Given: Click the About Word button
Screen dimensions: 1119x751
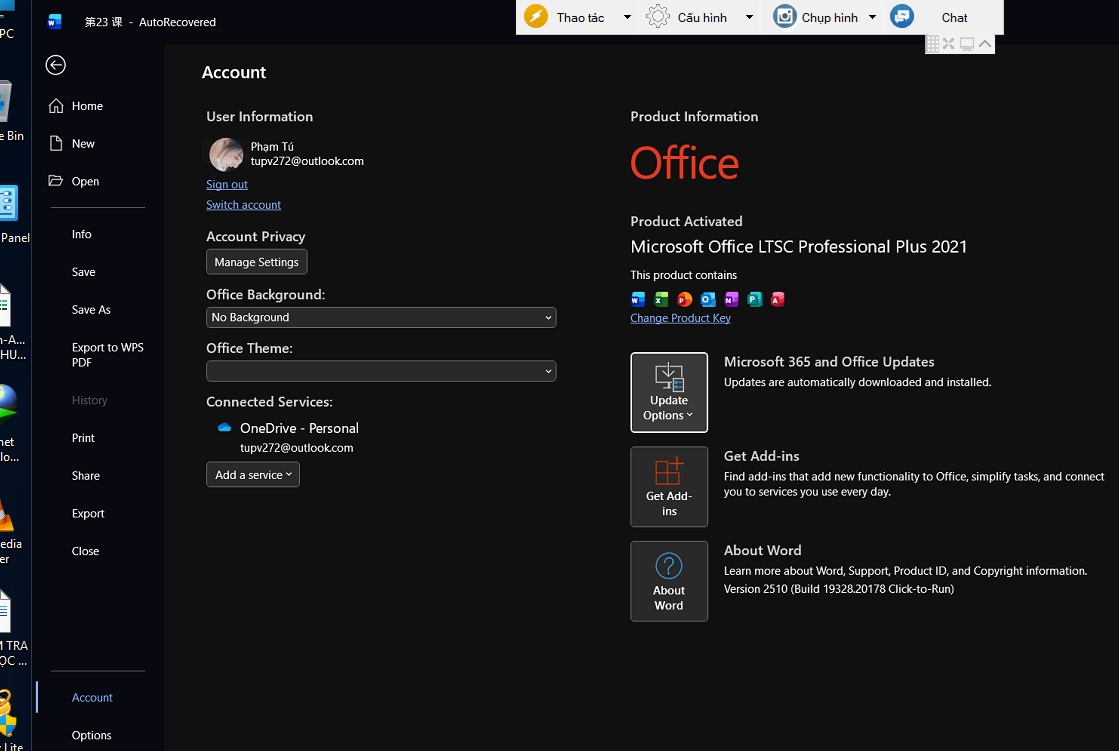Looking at the screenshot, I should [669, 581].
